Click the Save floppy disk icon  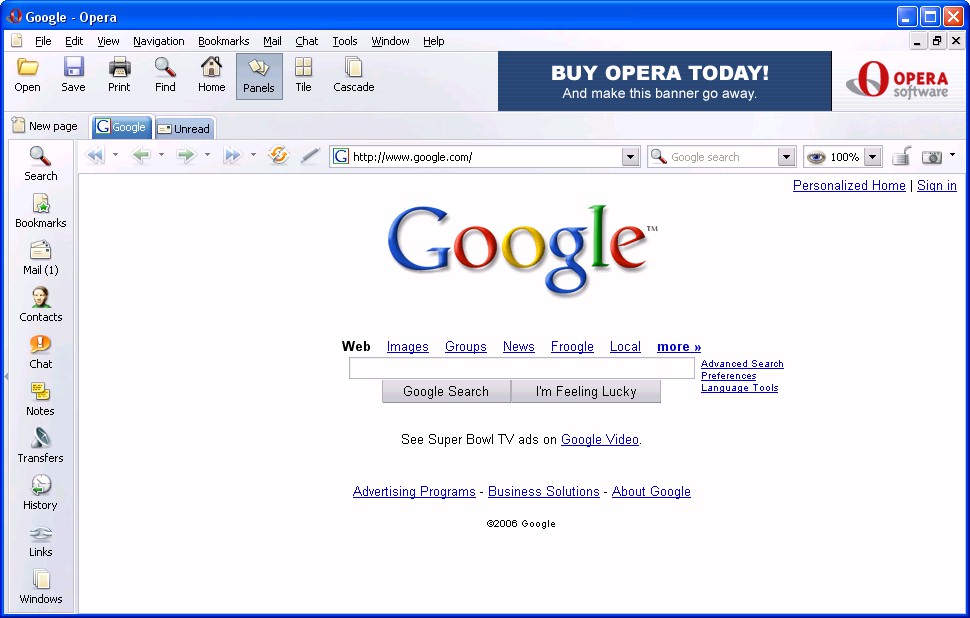(x=74, y=67)
